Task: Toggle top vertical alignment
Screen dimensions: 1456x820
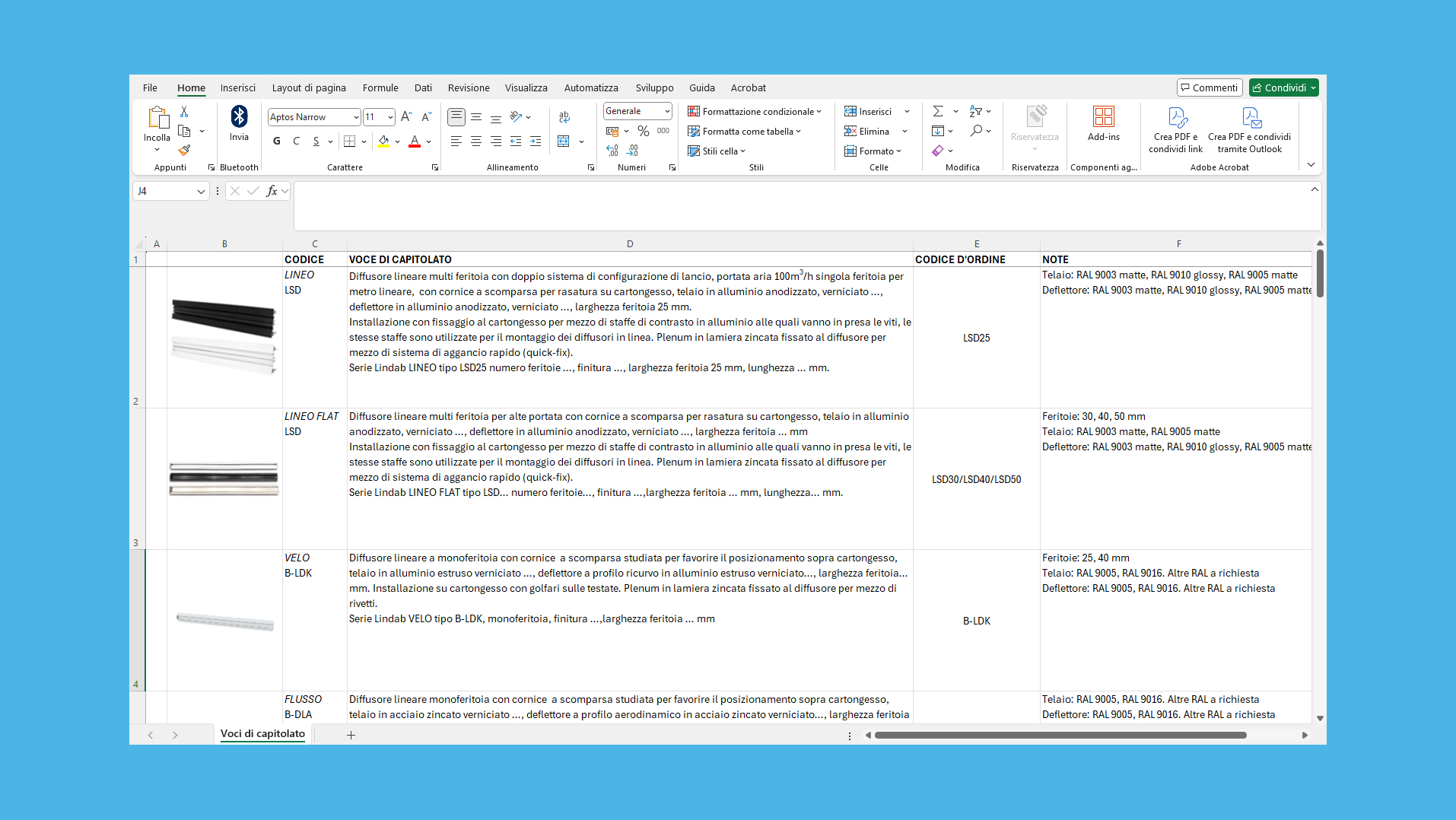Action: pyautogui.click(x=456, y=117)
